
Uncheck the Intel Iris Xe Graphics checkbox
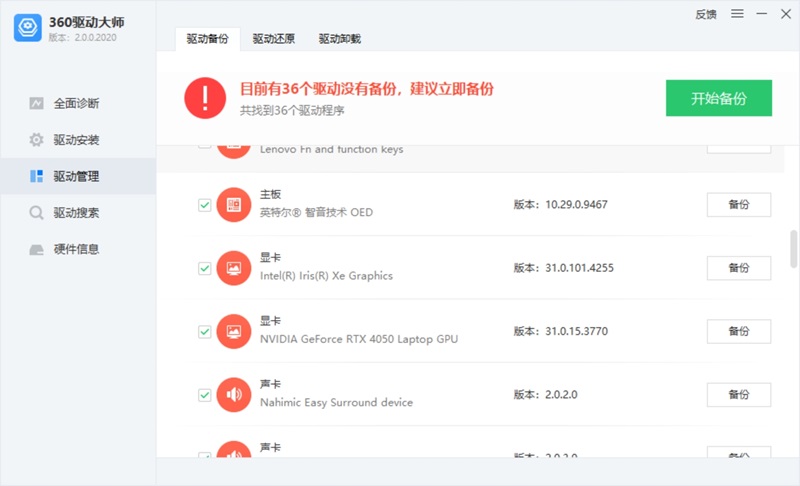[x=205, y=268]
